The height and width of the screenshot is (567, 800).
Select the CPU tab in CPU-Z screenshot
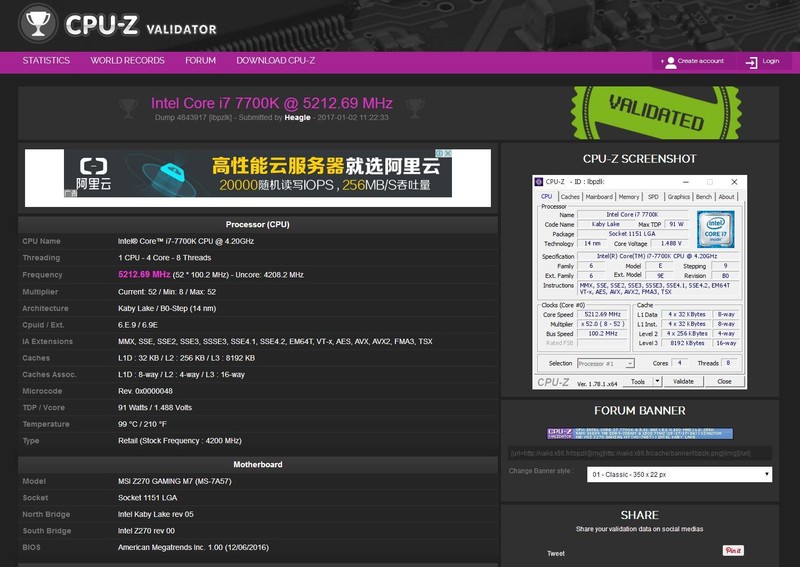(546, 196)
